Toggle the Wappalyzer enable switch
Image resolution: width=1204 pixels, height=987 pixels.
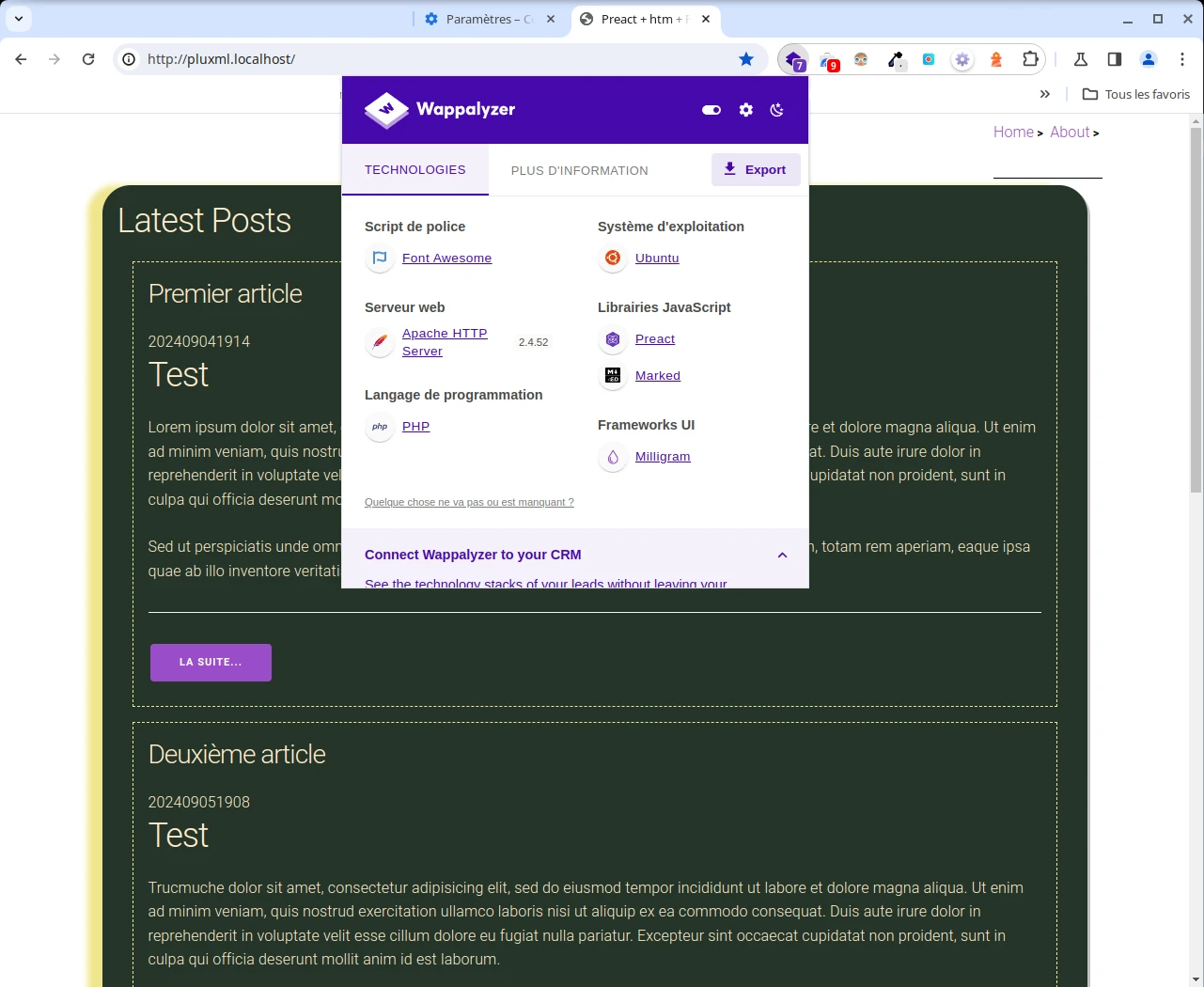pyautogui.click(x=711, y=110)
